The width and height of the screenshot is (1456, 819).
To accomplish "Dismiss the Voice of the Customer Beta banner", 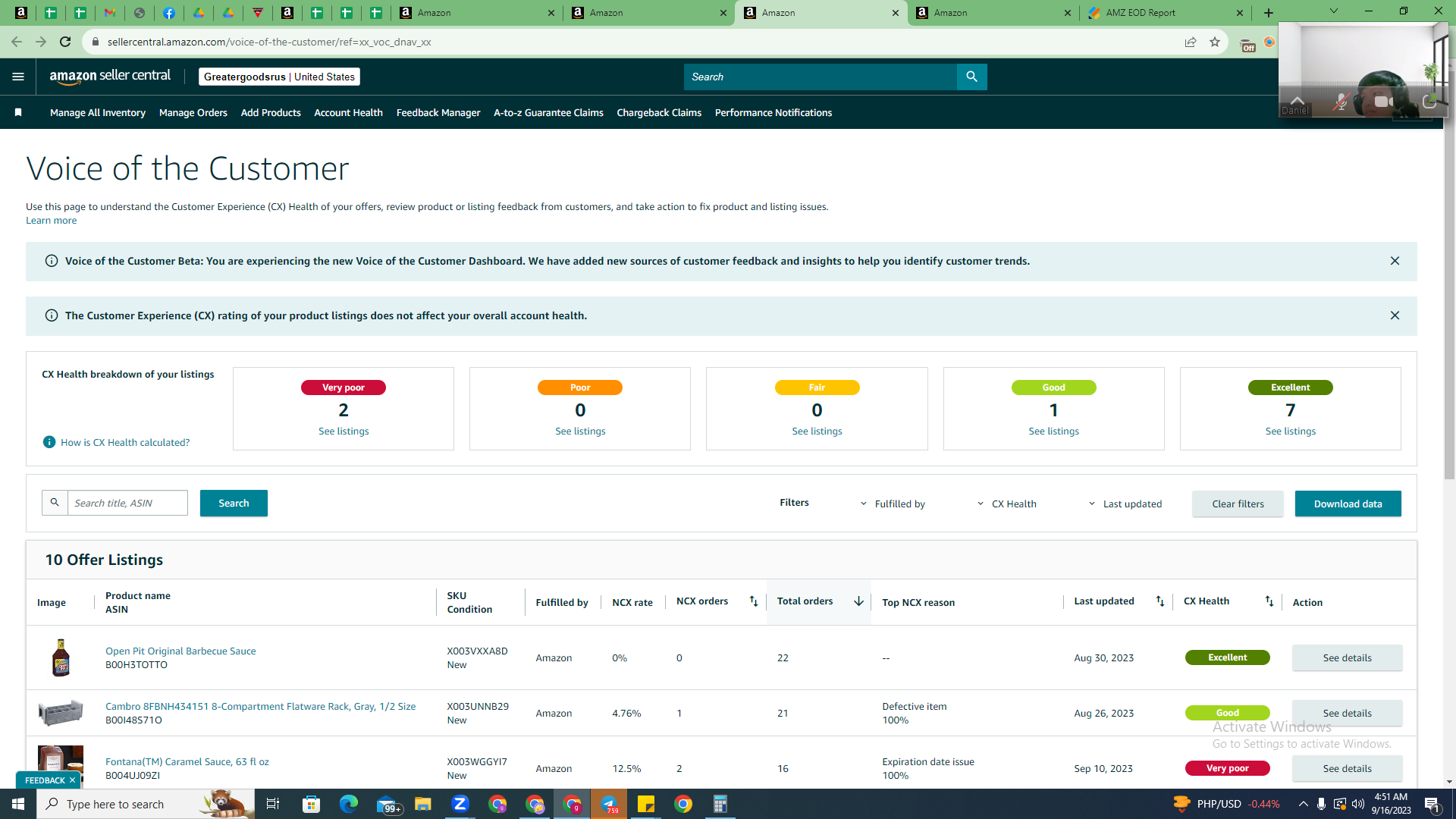I will pos(1395,261).
